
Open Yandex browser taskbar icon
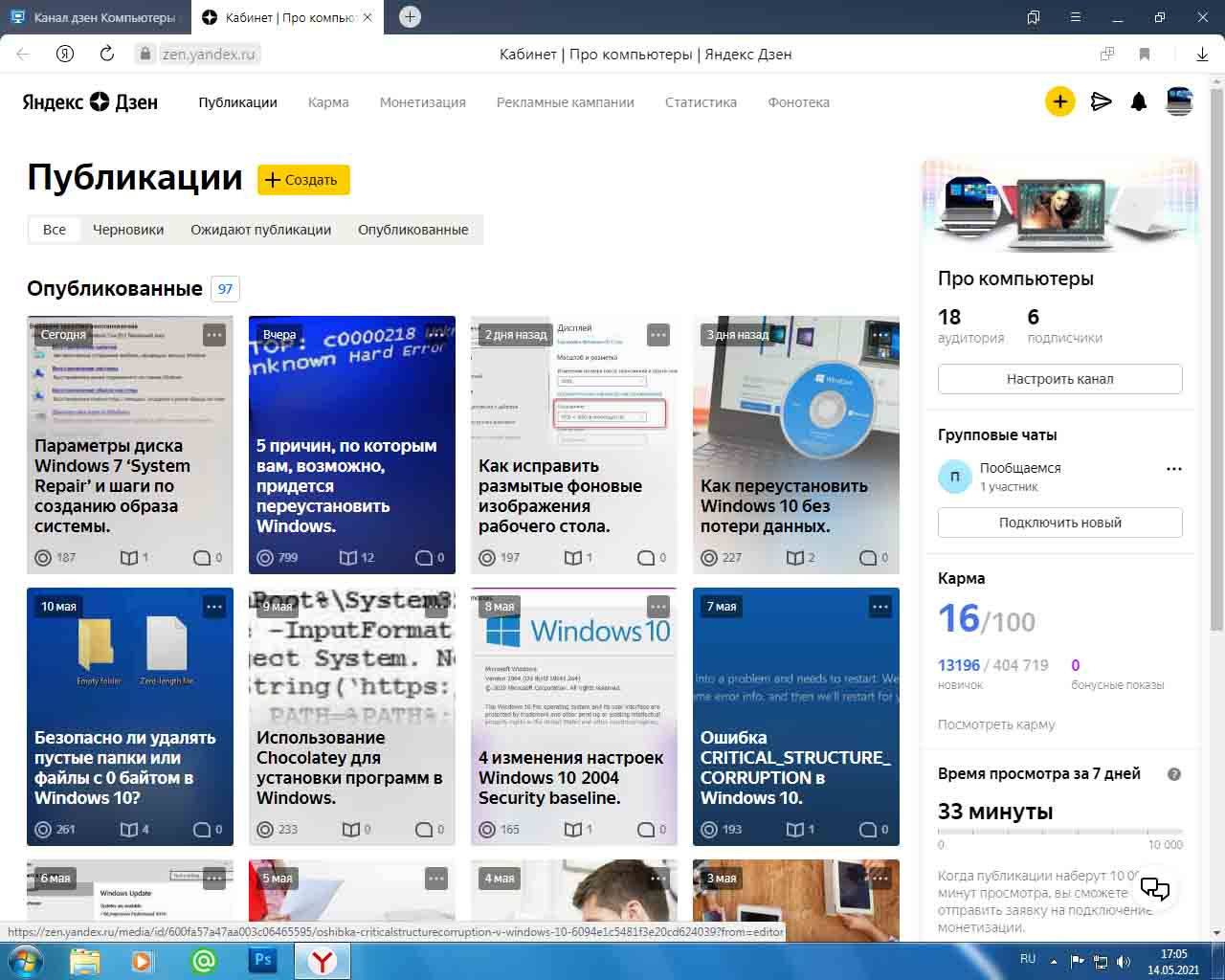click(323, 961)
